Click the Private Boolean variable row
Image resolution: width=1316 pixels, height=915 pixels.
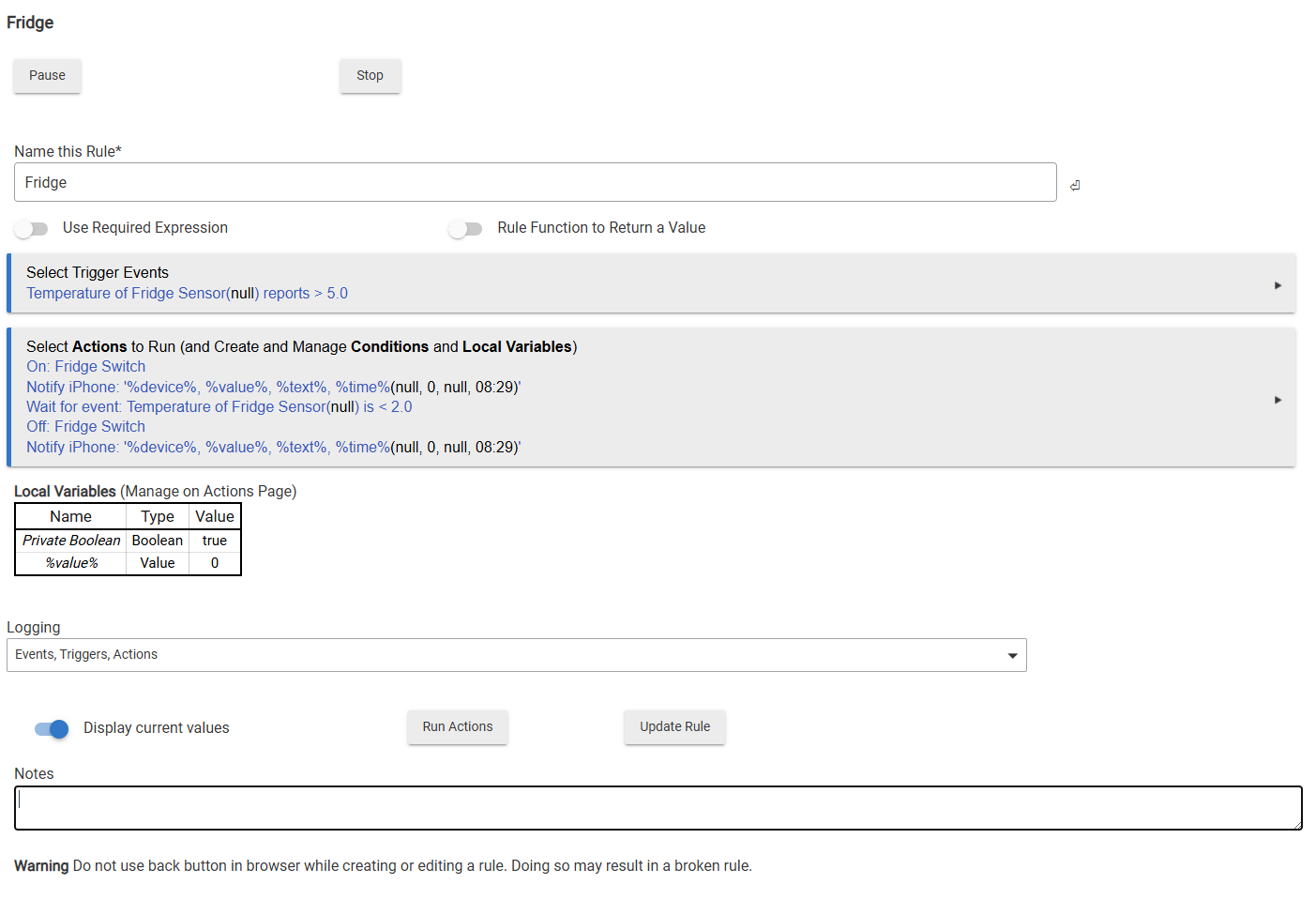pos(71,541)
